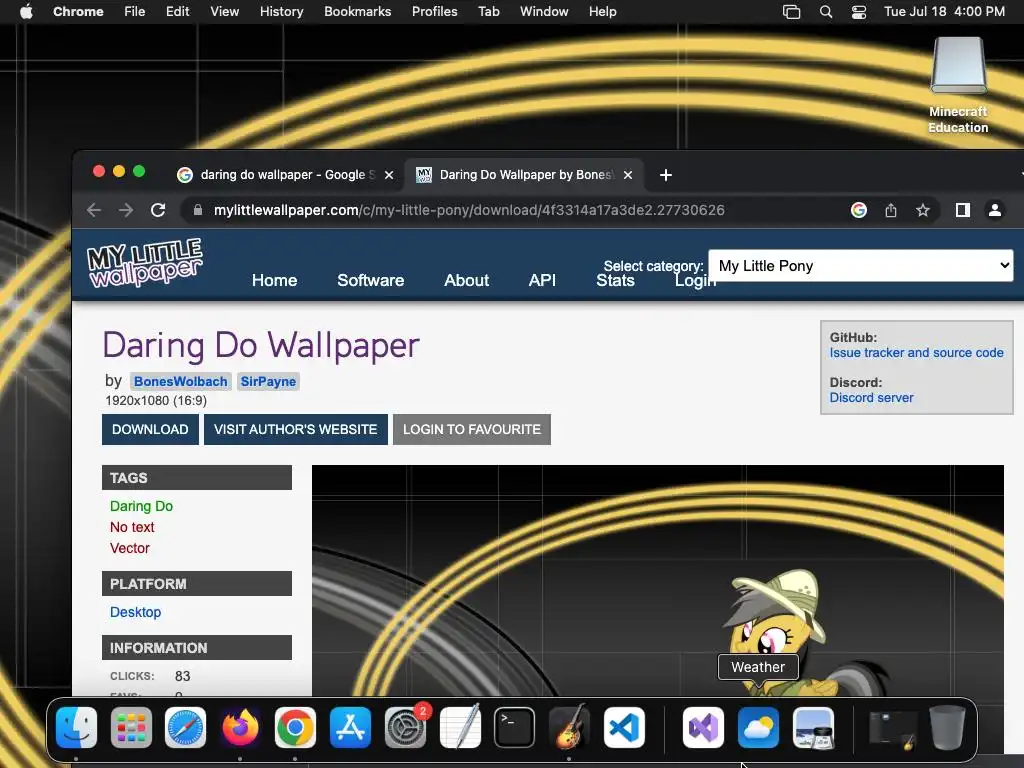Open the Window menu
The height and width of the screenshot is (768, 1024).
(544, 12)
